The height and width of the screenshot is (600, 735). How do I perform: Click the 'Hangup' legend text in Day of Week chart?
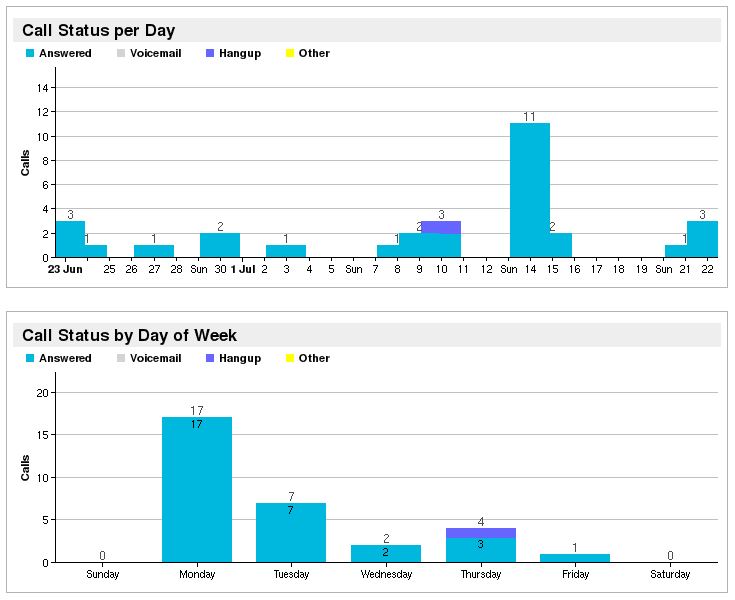240,359
